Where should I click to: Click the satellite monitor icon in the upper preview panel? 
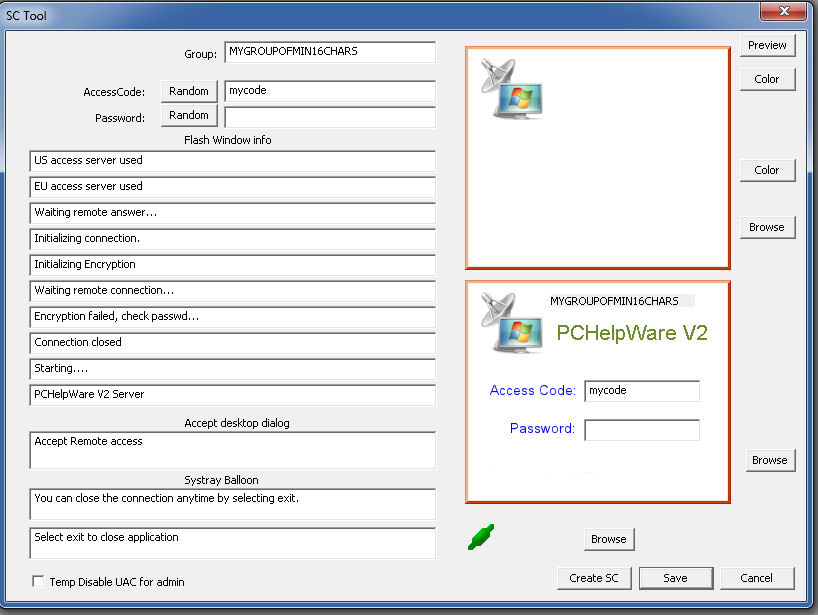[512, 89]
